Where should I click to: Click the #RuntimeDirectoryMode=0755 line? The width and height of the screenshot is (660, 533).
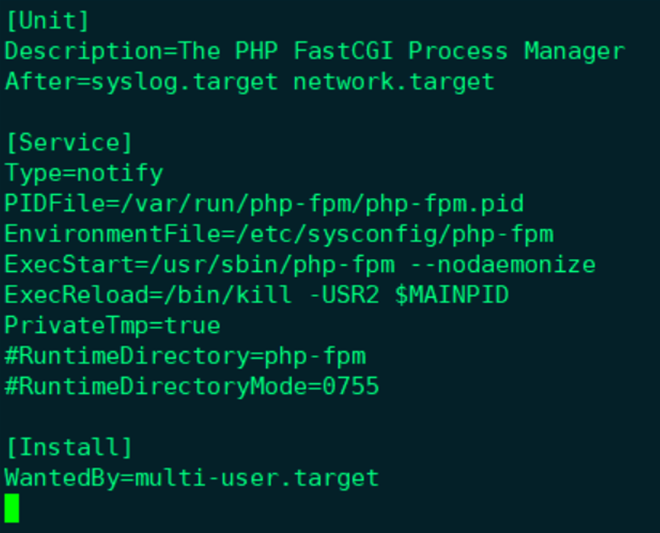(x=192, y=387)
